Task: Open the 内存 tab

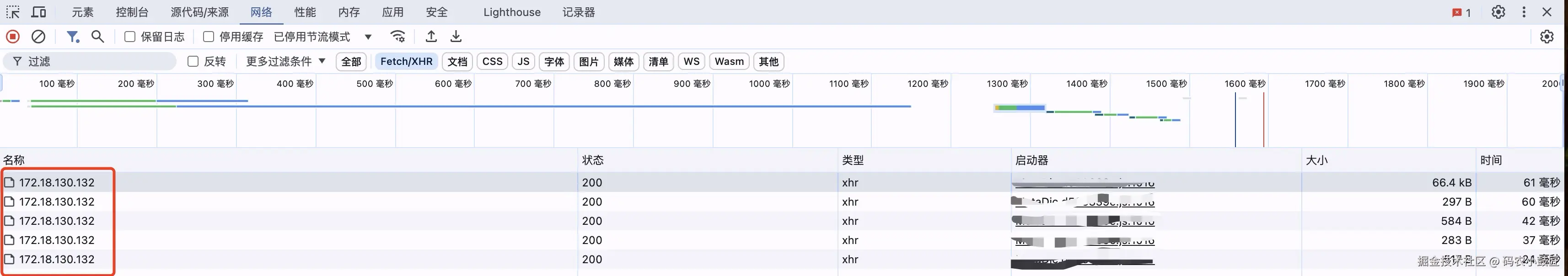Action: [x=349, y=12]
